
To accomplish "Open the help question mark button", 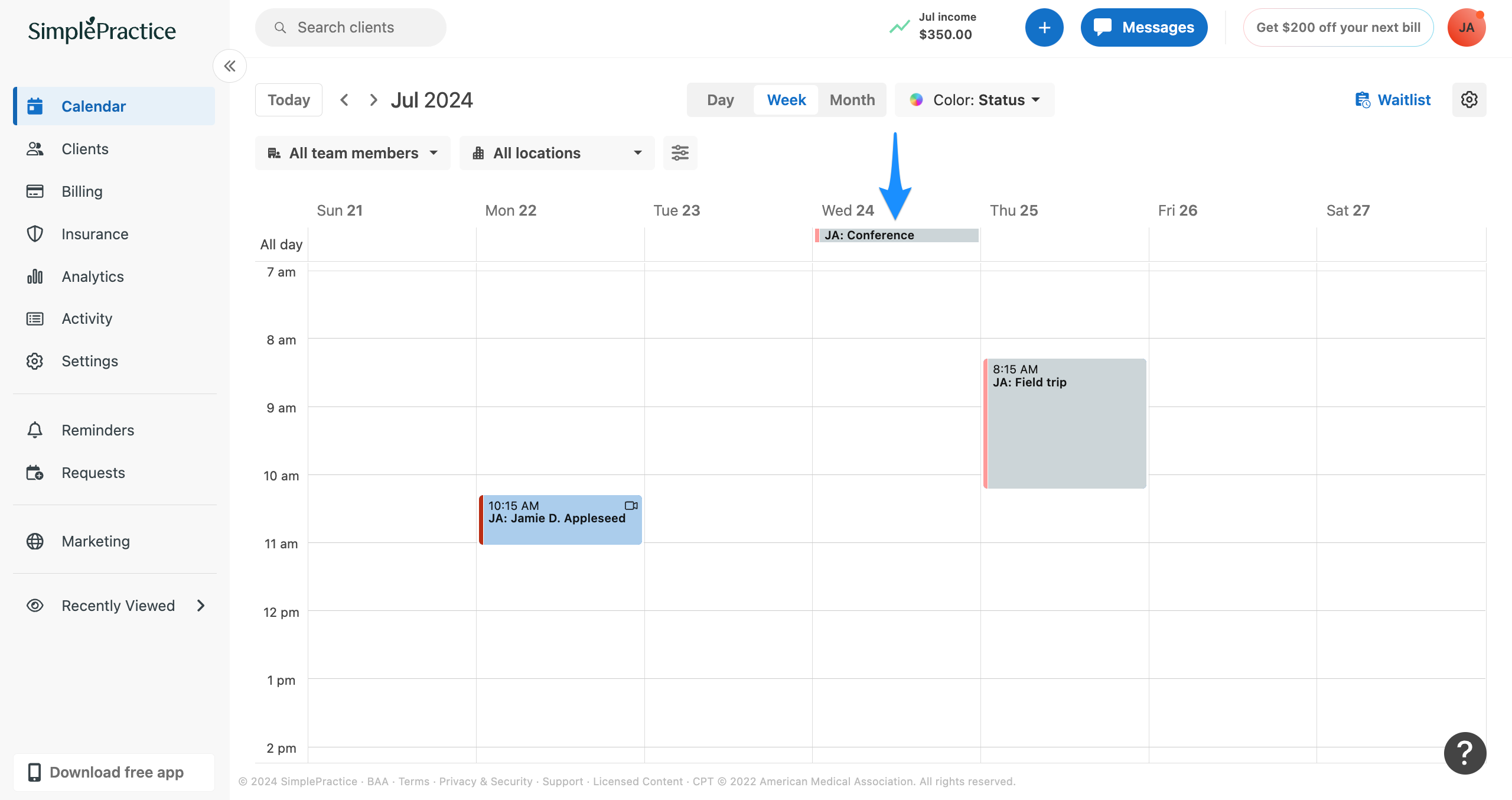I will [x=1465, y=753].
